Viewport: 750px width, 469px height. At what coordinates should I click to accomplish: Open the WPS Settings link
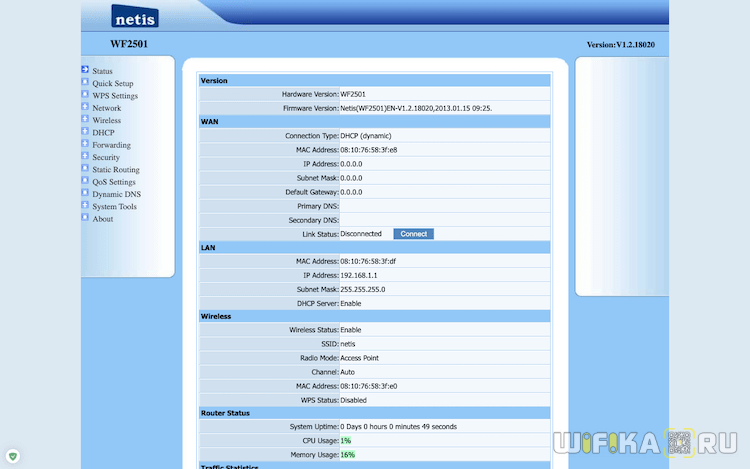[x=115, y=96]
